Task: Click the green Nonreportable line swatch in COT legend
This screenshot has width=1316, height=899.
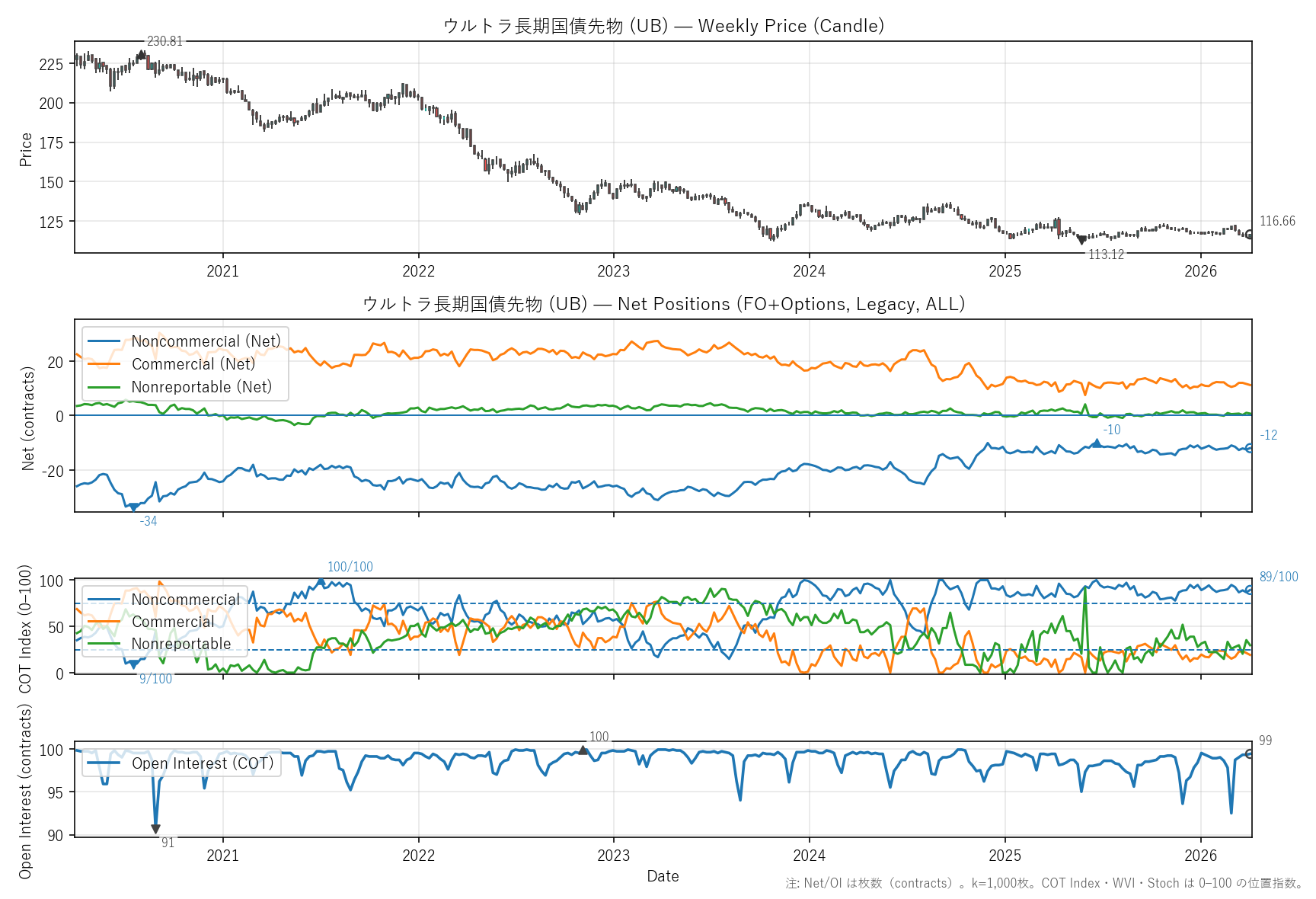Action: point(104,644)
